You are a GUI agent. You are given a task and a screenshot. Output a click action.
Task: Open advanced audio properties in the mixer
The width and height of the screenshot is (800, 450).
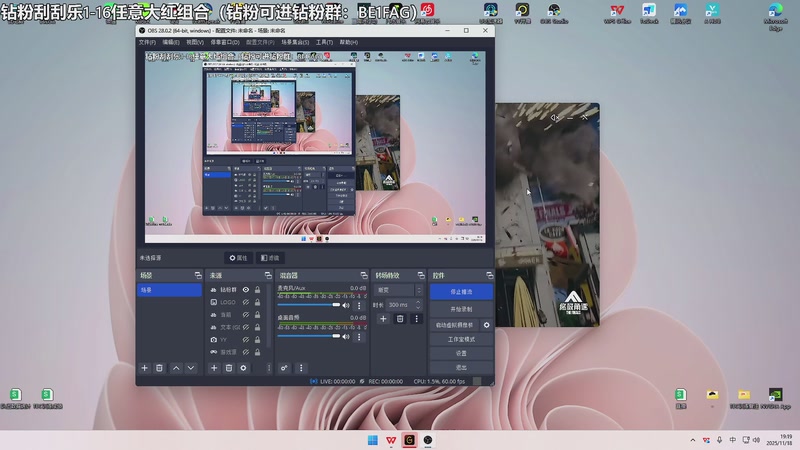284,368
